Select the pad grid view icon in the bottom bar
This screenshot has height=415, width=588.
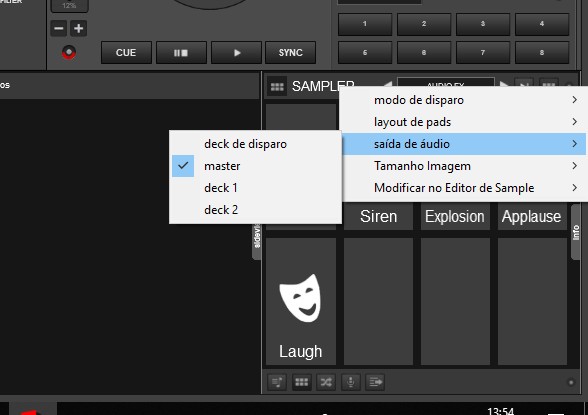click(x=302, y=382)
